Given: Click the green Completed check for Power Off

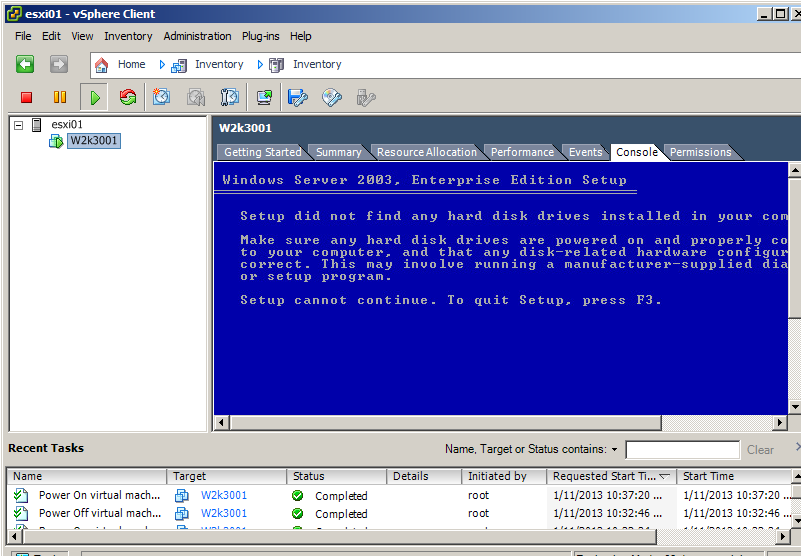Looking at the screenshot, I should tap(297, 514).
